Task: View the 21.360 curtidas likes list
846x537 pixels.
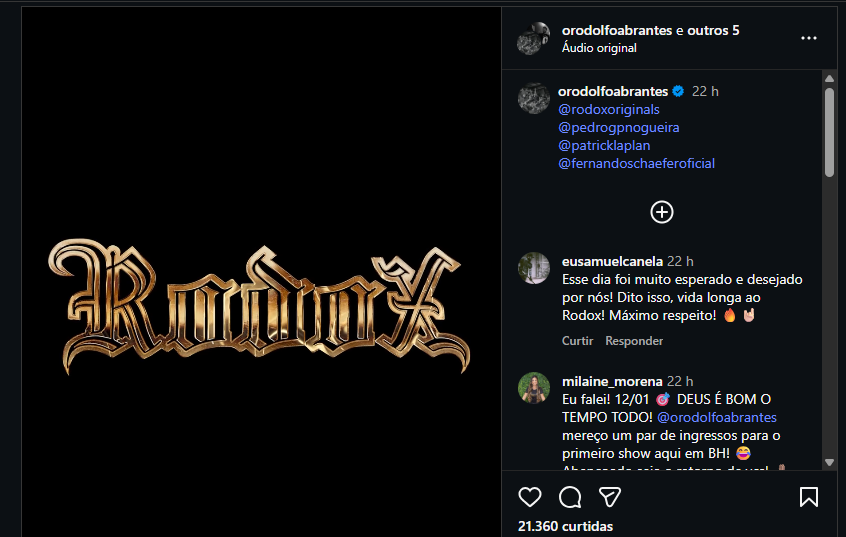Action: pyautogui.click(x=565, y=526)
